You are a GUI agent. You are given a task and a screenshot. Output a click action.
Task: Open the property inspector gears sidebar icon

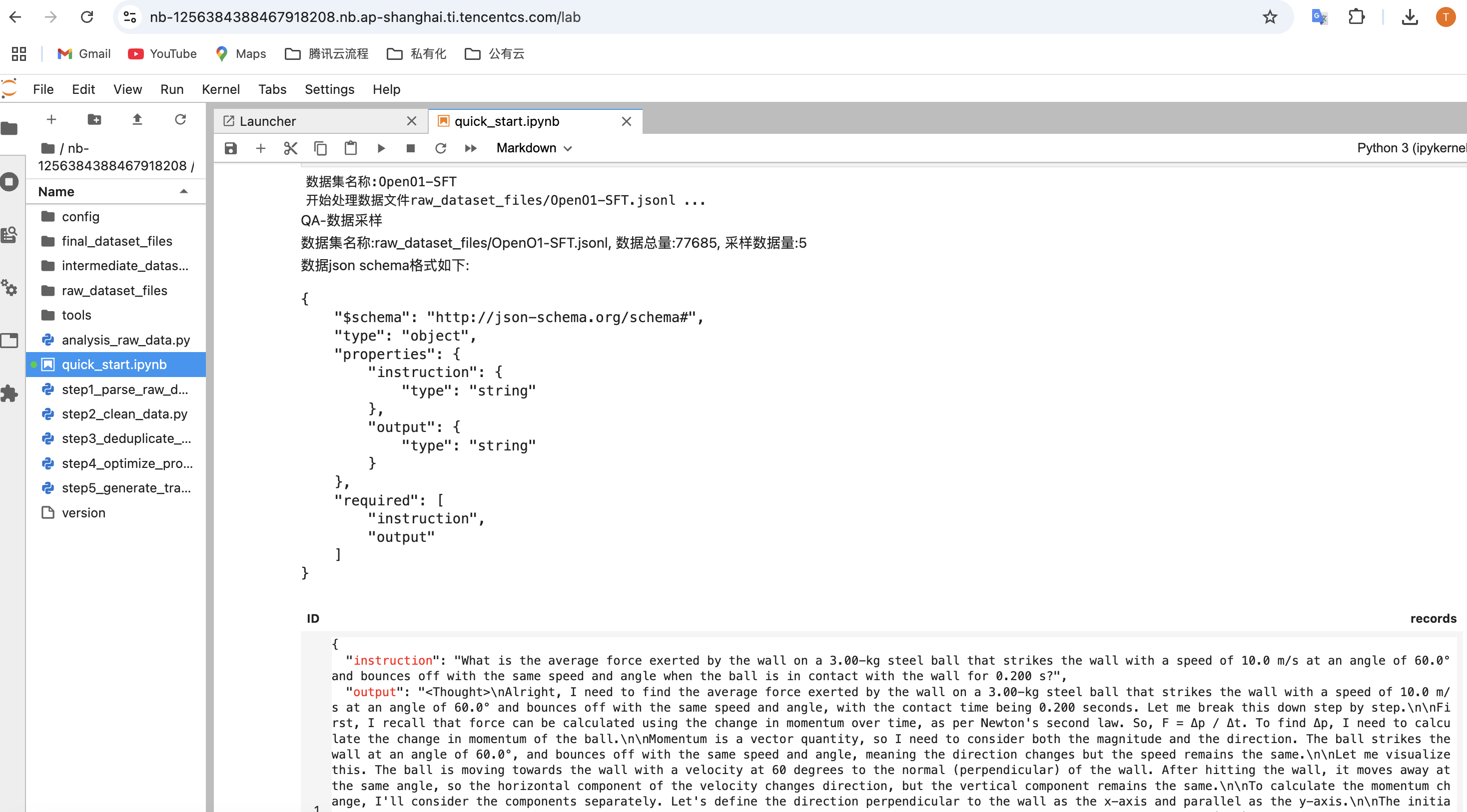pos(9,288)
